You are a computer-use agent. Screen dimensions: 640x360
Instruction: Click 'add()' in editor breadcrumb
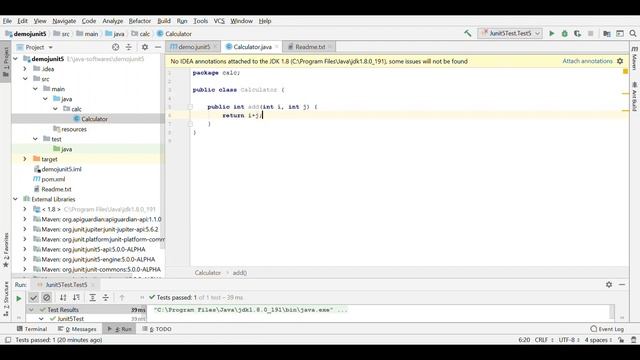(x=240, y=273)
